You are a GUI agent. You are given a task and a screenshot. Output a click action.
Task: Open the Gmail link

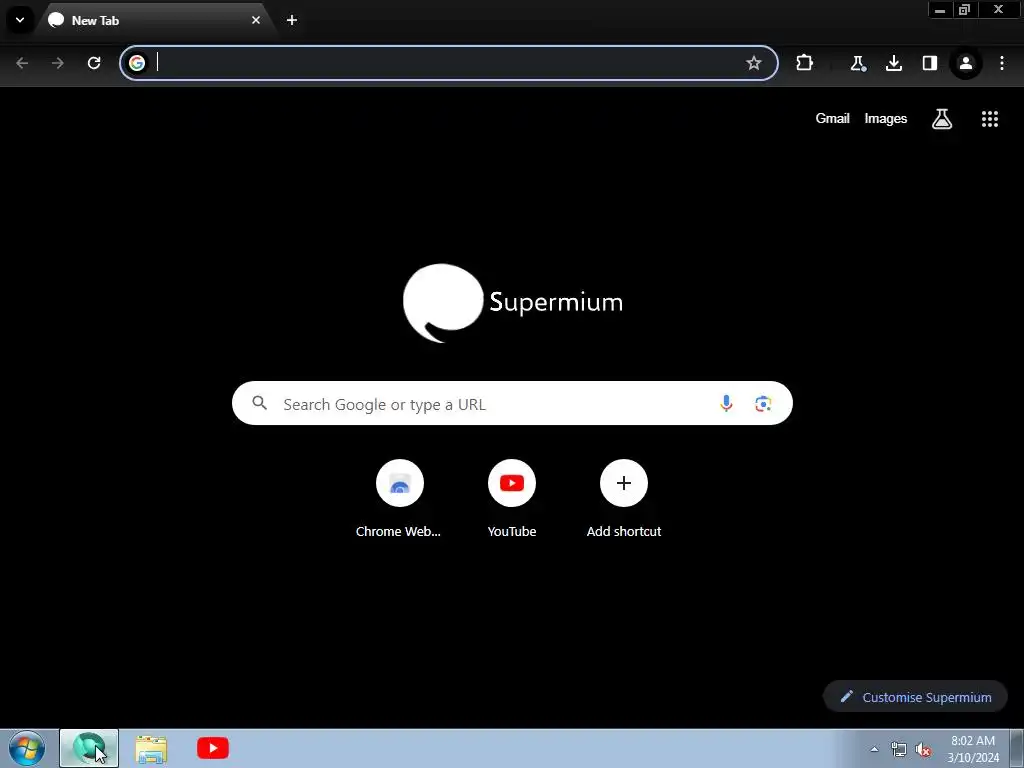tap(832, 118)
